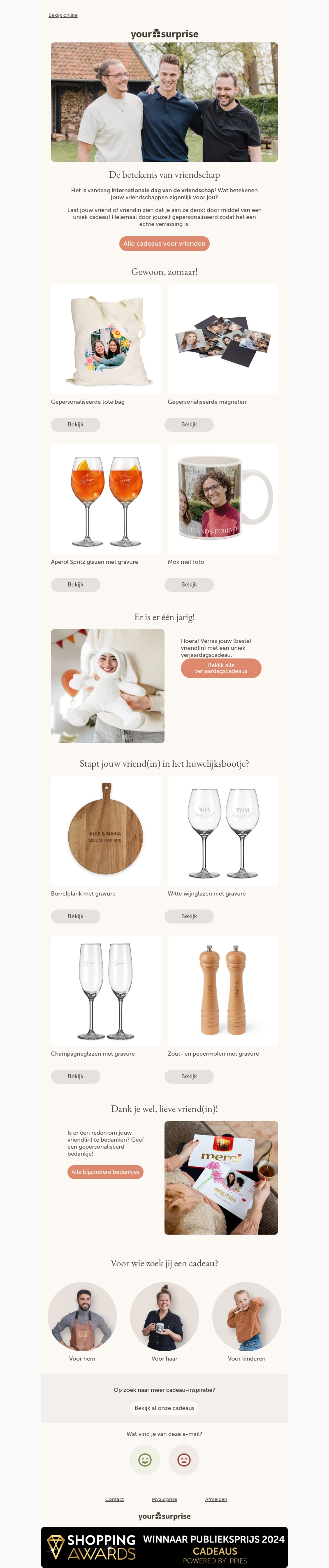Click 'Bekijk alle verjaardagscadeaus' button

(x=221, y=668)
